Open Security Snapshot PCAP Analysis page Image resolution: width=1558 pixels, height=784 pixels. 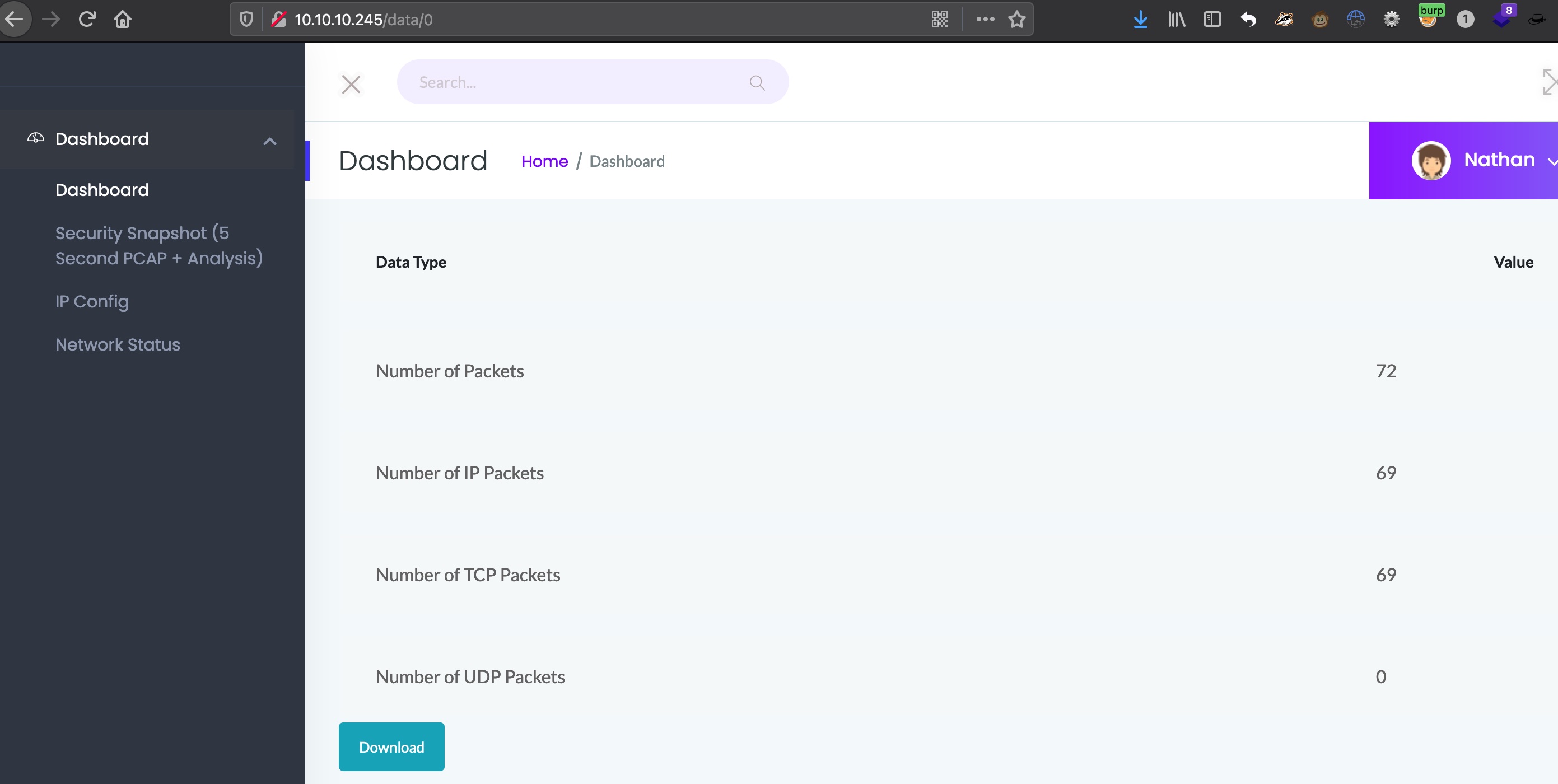tap(158, 246)
